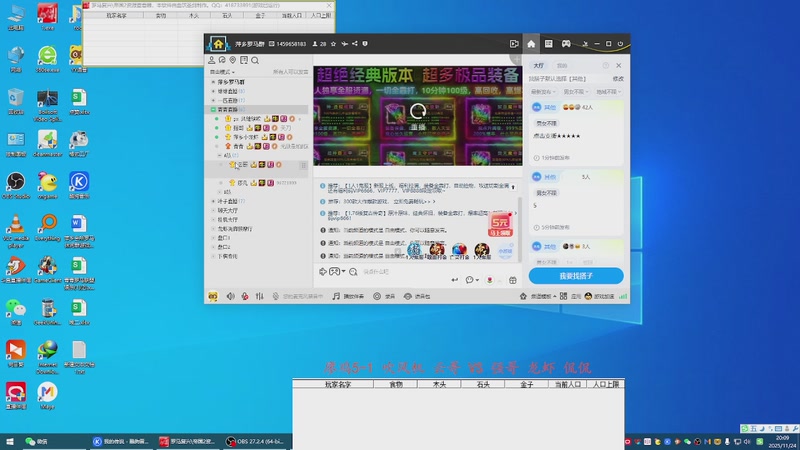Image resolution: width=800 pixels, height=450 pixels.
Task: Click the enter/return arrow icon in chat box
Action: (x=454, y=280)
